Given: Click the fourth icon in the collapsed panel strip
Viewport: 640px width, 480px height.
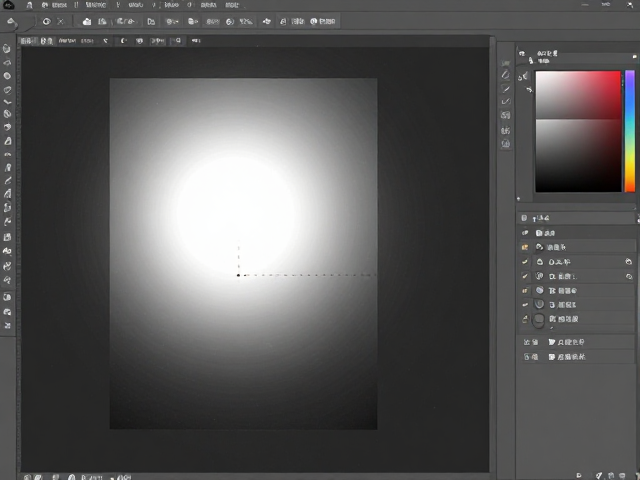Looking at the screenshot, I should (506, 101).
